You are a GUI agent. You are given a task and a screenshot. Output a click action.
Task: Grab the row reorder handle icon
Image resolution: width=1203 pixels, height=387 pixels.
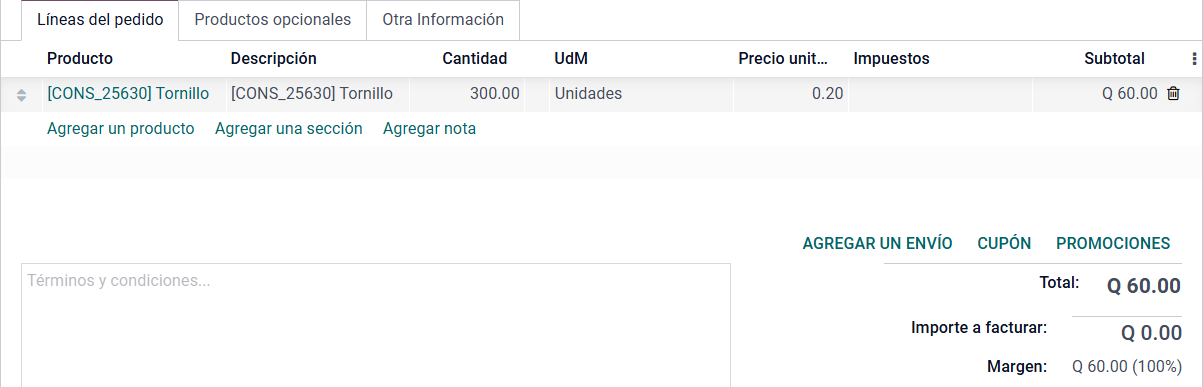(x=21, y=95)
